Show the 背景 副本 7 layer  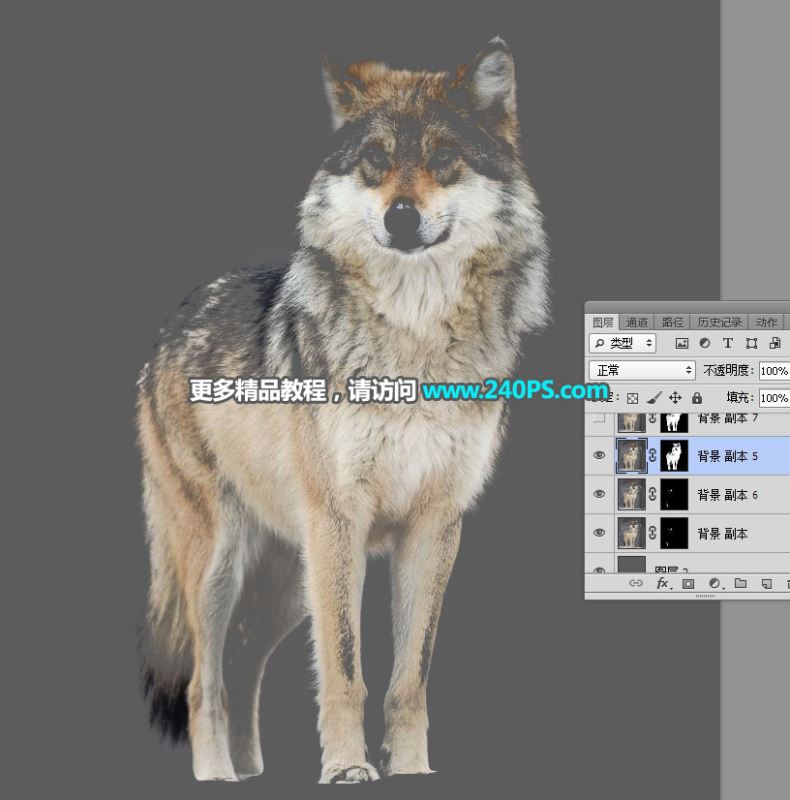pyautogui.click(x=600, y=419)
